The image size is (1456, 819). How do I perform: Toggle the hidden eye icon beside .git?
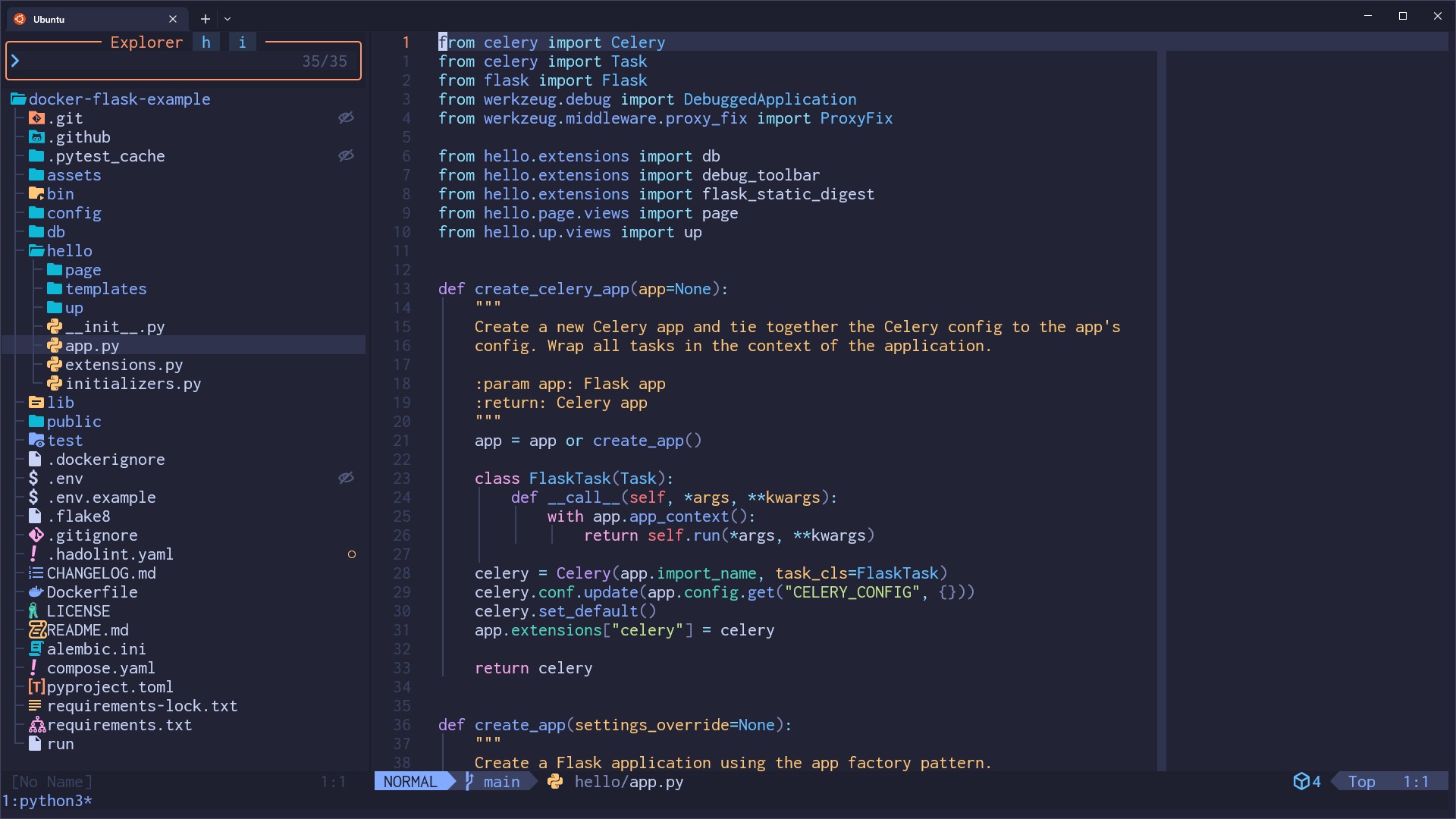[346, 118]
